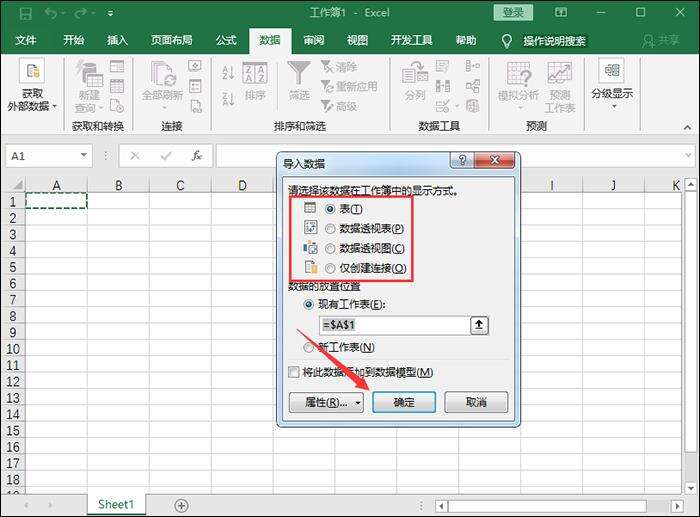Click the New Query icon
Screen dimensions: 700x517
[x=89, y=73]
